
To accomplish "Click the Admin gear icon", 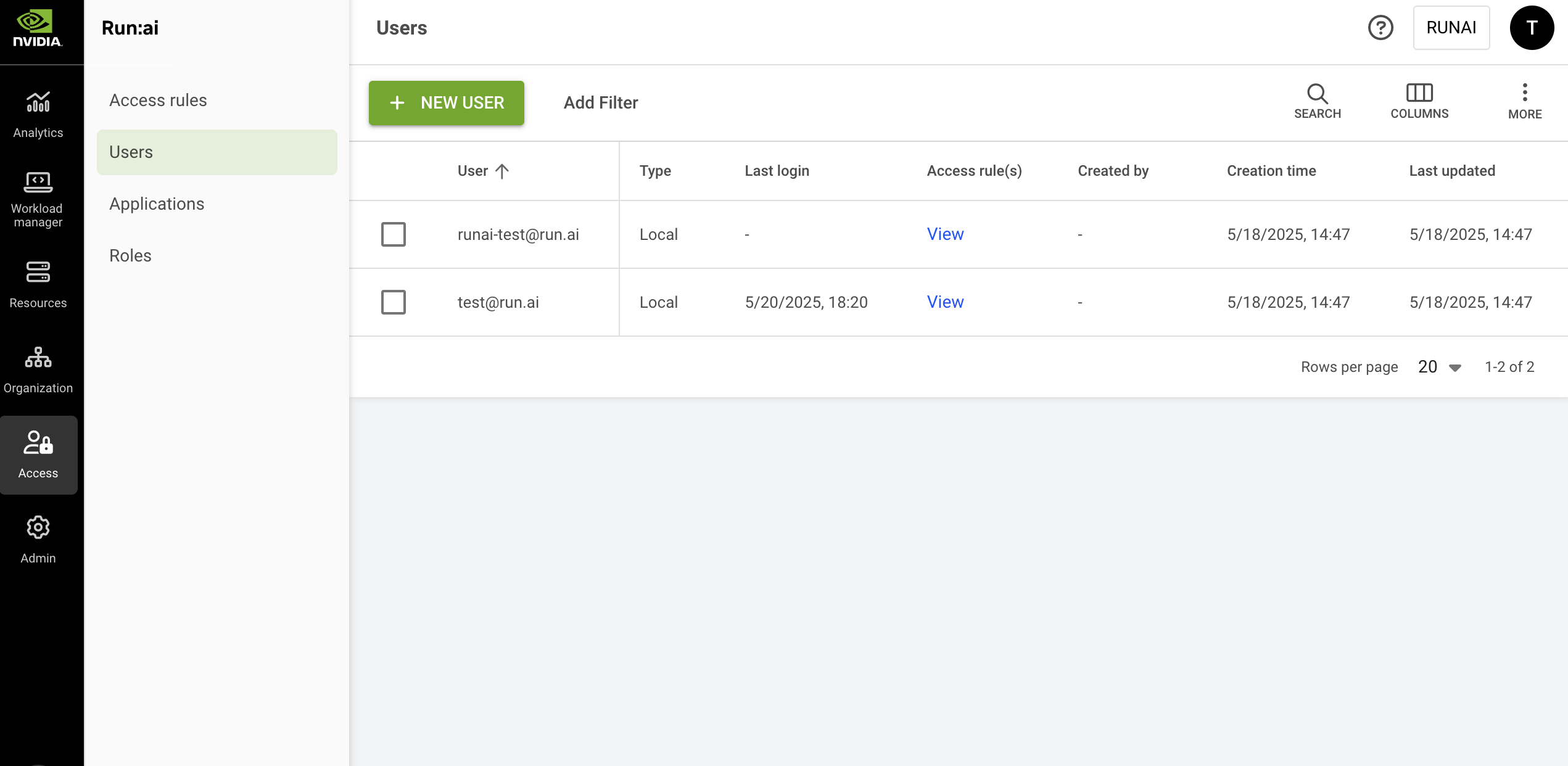I will pyautogui.click(x=38, y=527).
